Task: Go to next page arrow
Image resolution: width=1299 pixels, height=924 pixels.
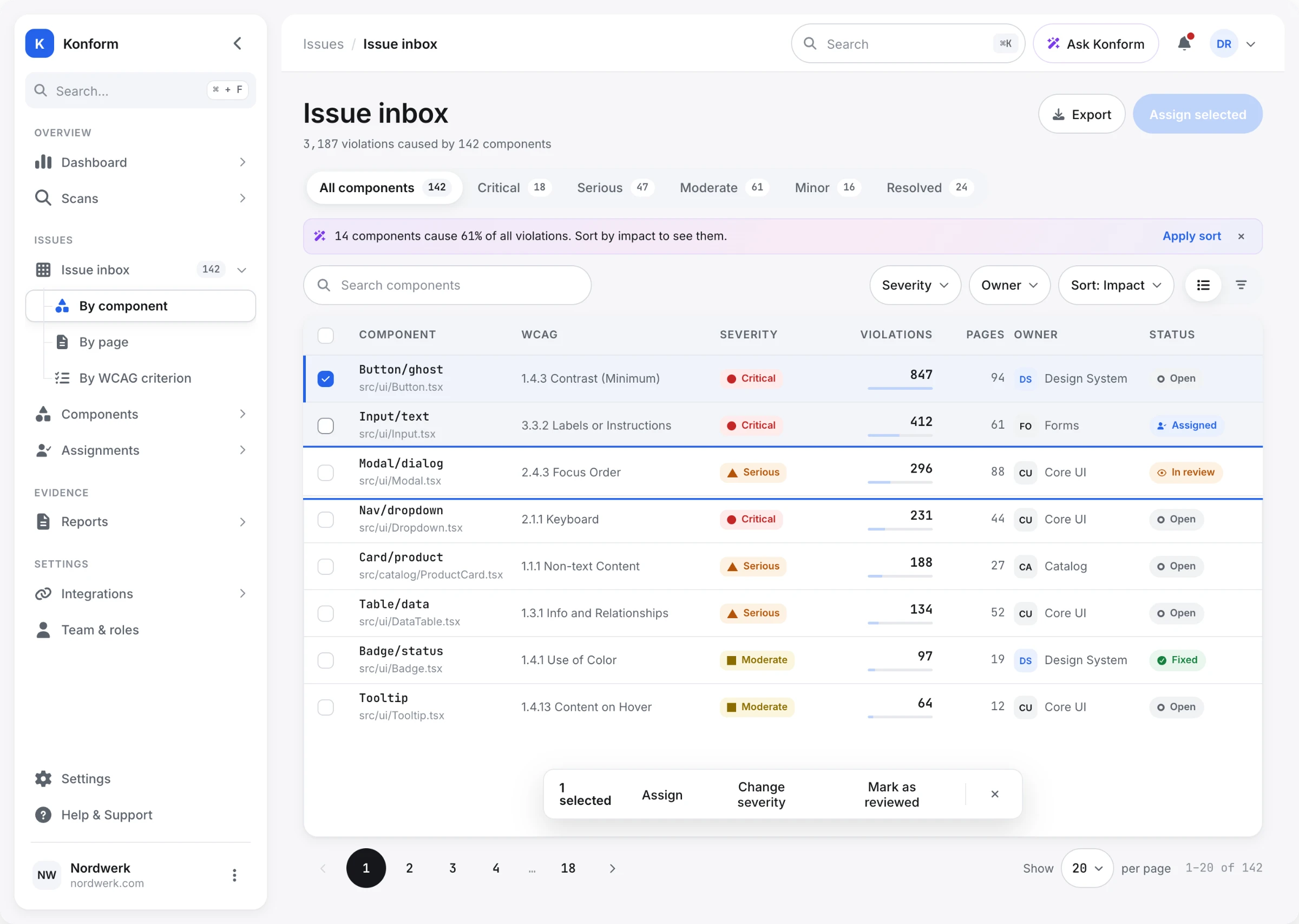Action: point(612,868)
